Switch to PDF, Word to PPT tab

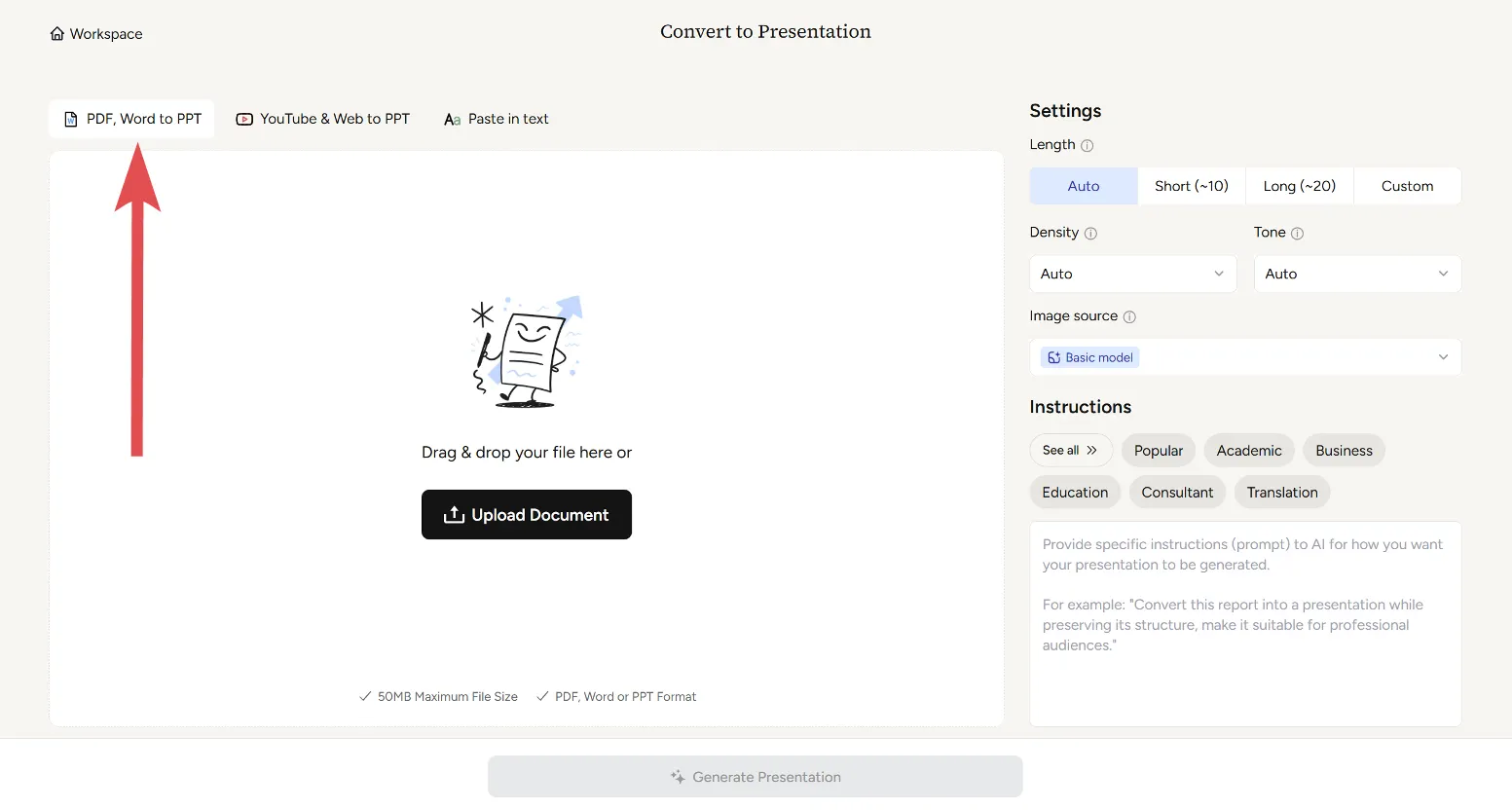click(132, 119)
